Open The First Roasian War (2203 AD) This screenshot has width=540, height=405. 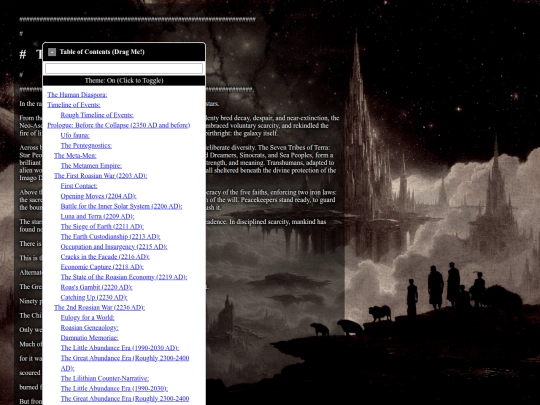[101, 176]
